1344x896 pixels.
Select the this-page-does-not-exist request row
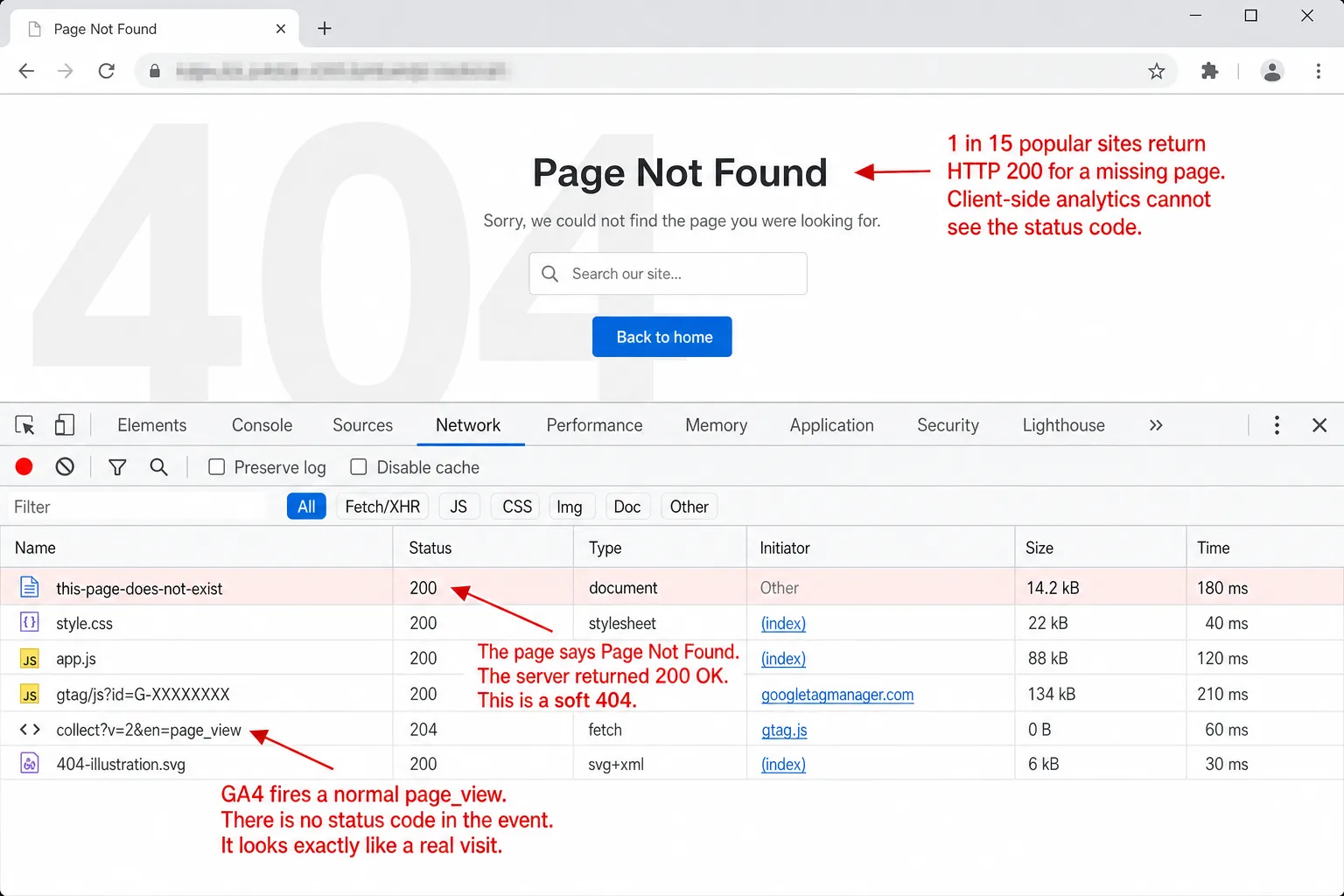click(672, 587)
